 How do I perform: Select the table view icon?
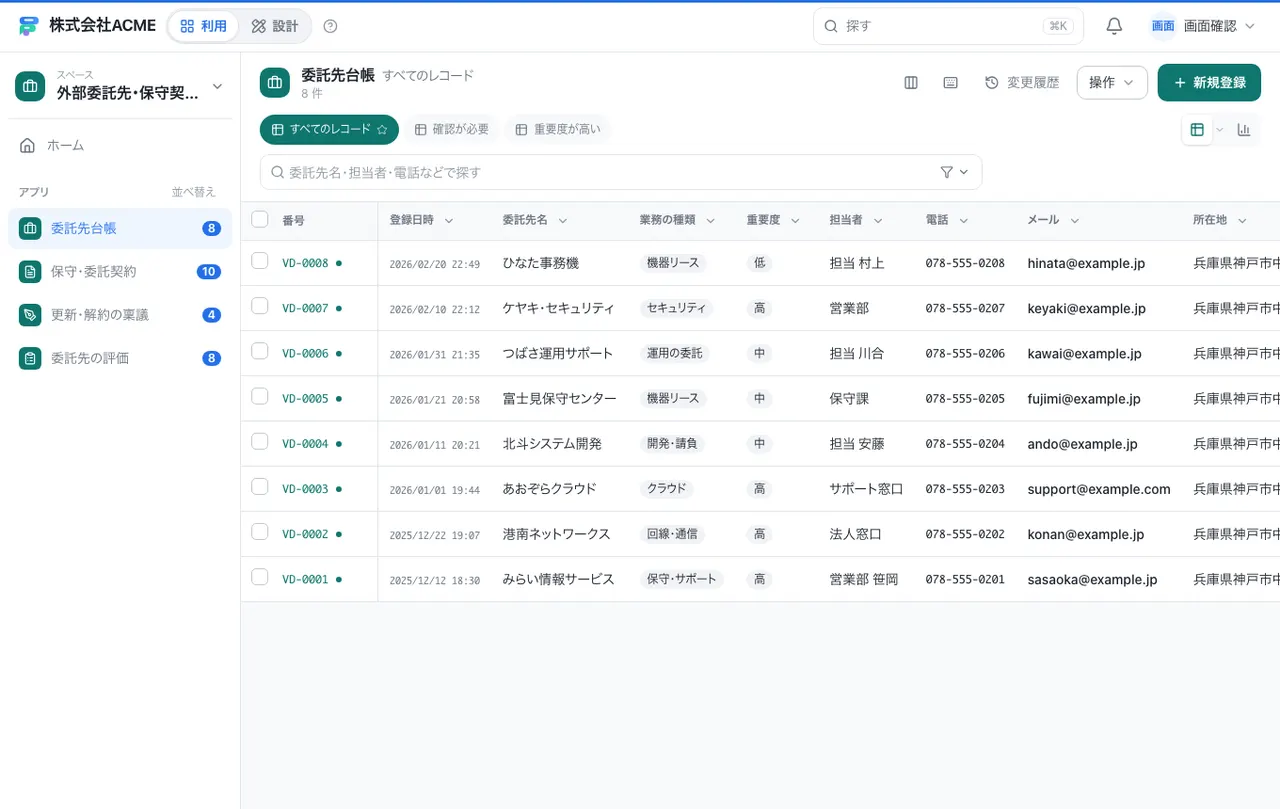pyautogui.click(x=1197, y=130)
